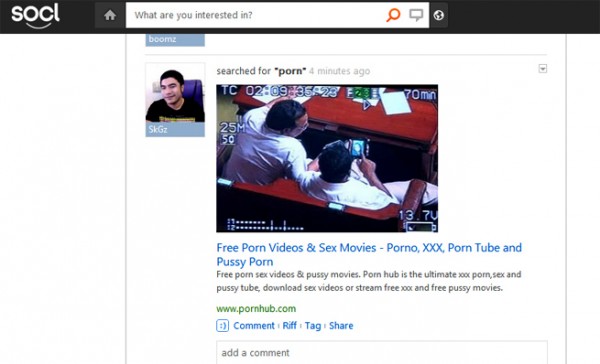Click the 'searched for' text

(x=244, y=71)
